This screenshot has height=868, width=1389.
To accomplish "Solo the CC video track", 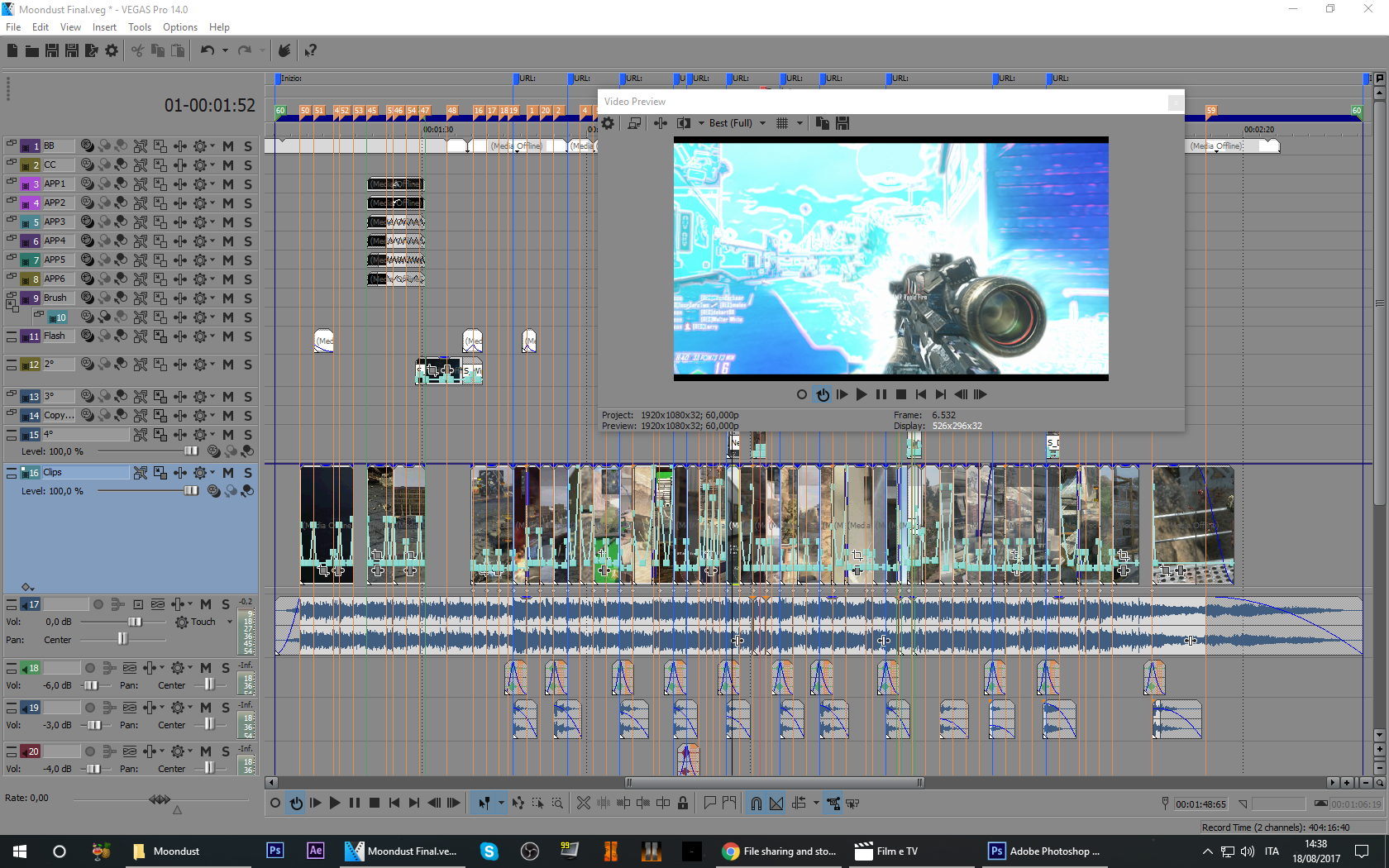I will pyautogui.click(x=248, y=165).
